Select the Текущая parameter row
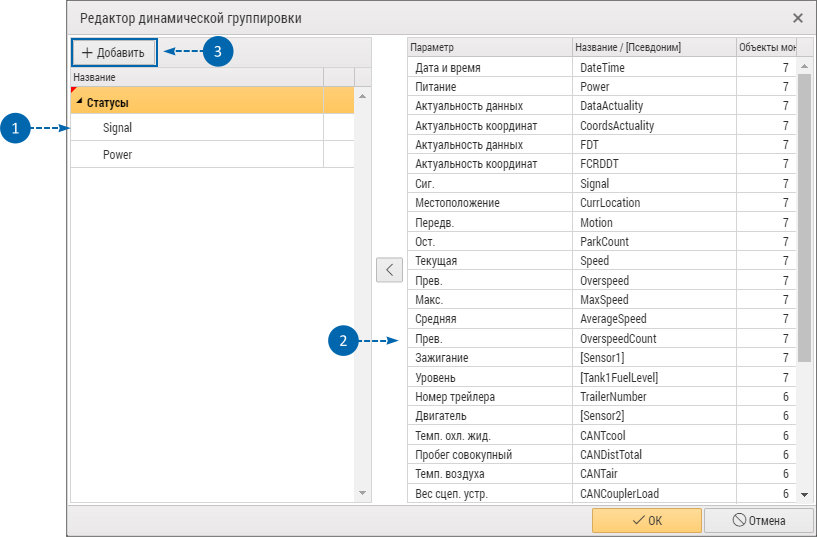This screenshot has height=537, width=817. click(602, 260)
